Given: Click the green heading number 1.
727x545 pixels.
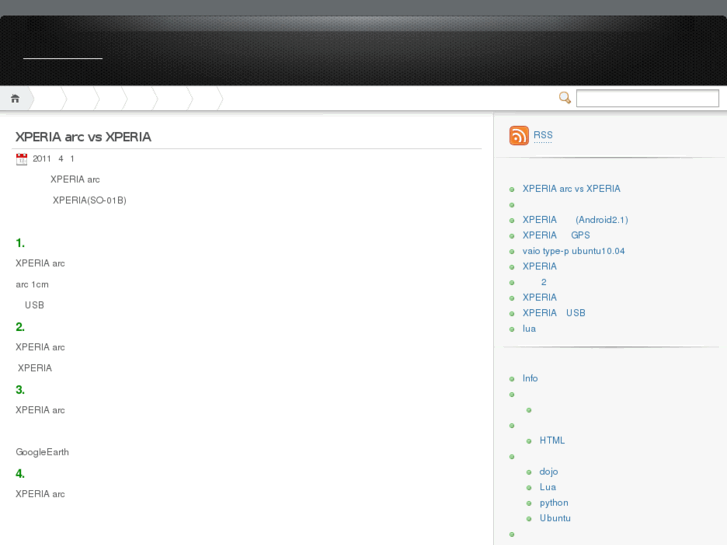Looking at the screenshot, I should 20,243.
